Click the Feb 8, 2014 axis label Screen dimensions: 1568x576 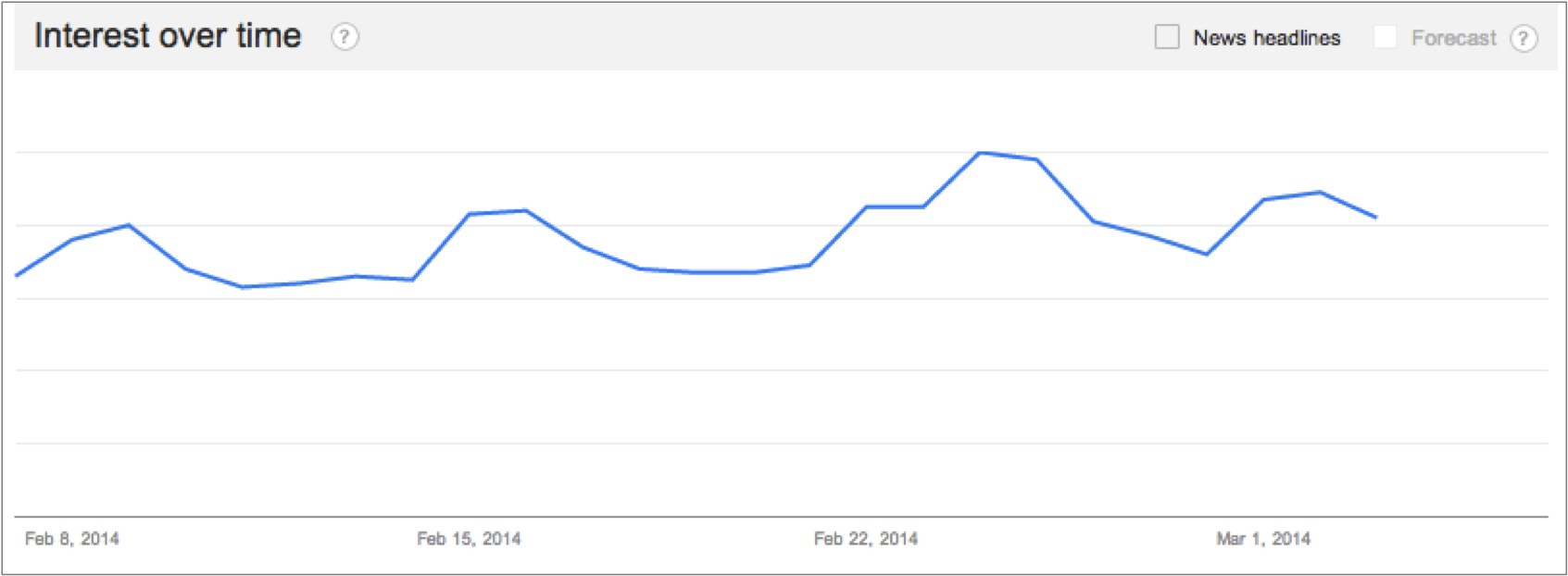click(72, 539)
